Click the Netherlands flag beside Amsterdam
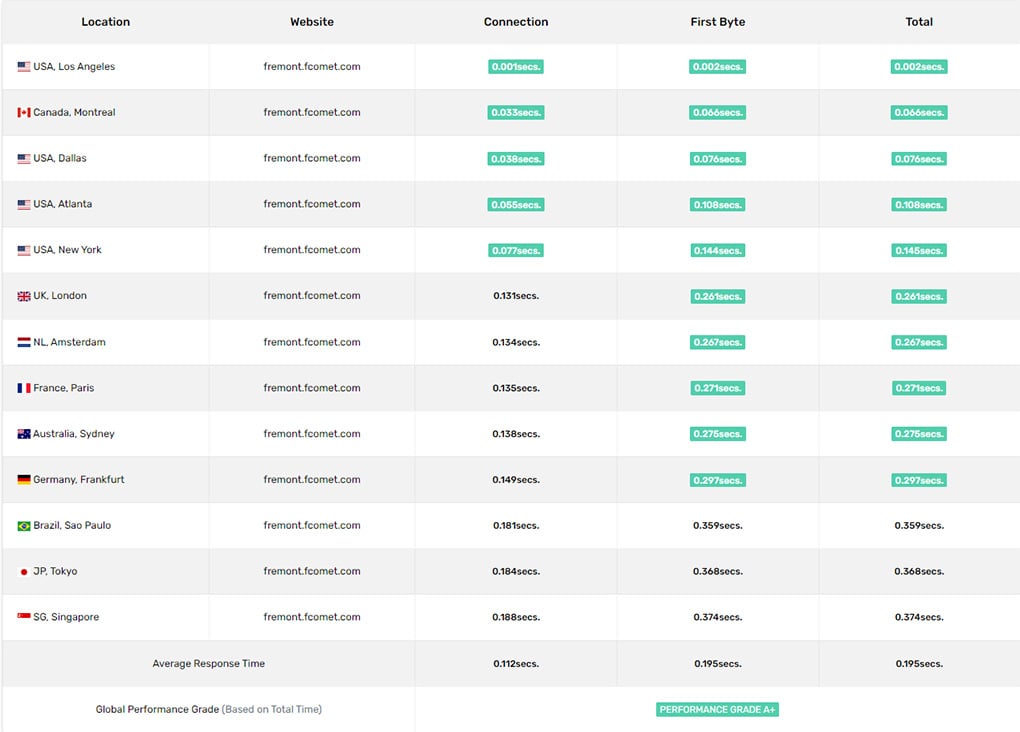This screenshot has width=1020, height=732. tap(24, 342)
